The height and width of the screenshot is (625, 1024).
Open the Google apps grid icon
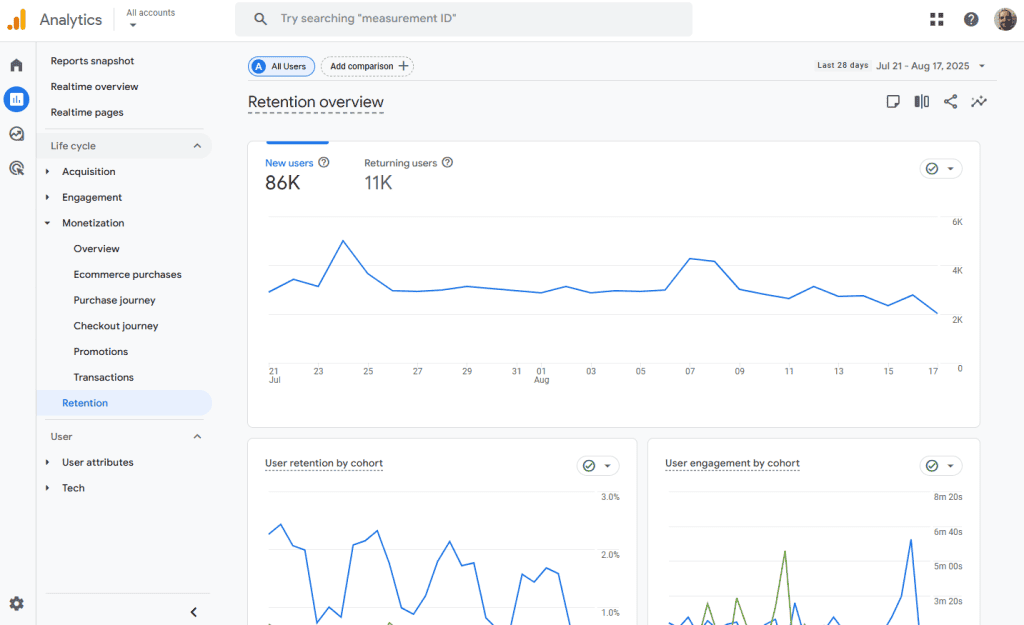[x=937, y=19]
